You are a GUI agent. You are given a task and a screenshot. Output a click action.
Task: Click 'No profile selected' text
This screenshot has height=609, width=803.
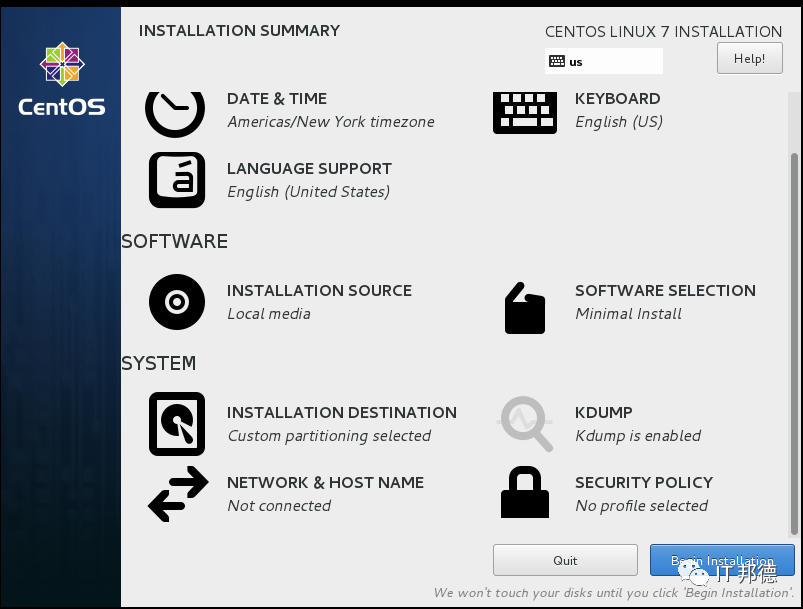pyautogui.click(x=642, y=506)
